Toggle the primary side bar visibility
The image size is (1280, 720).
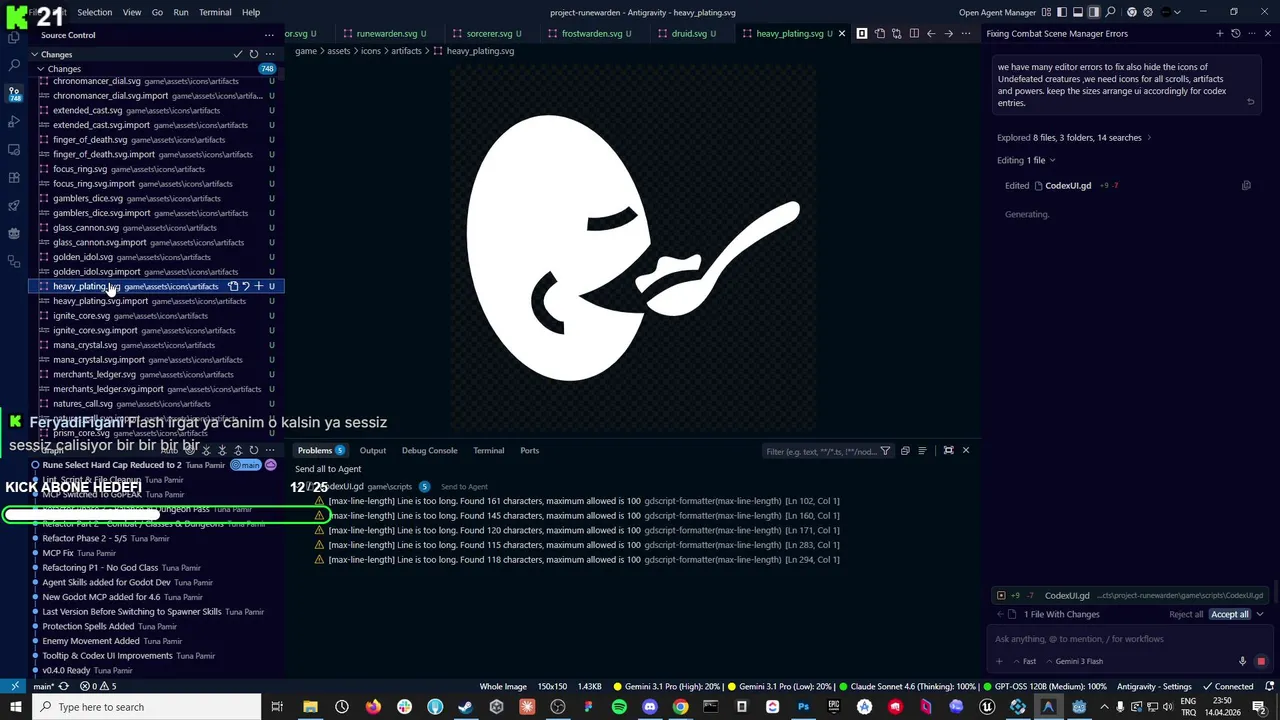tap(1062, 12)
